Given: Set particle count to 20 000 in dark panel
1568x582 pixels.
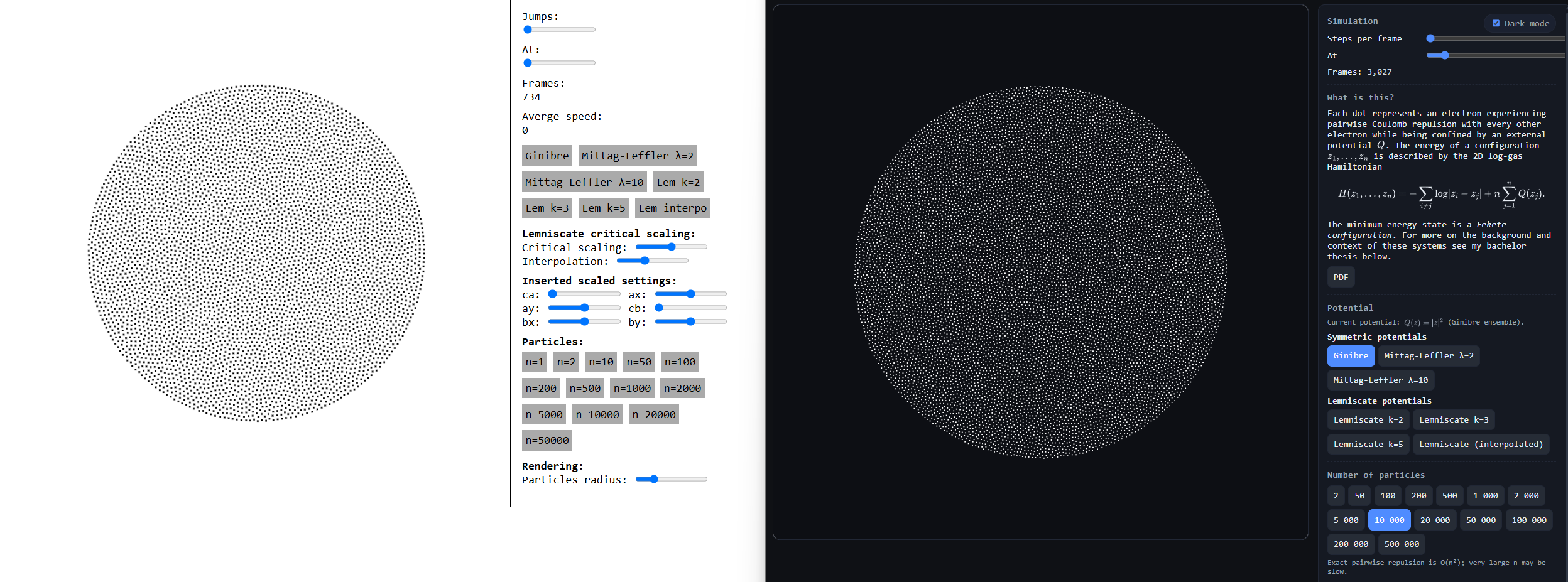Looking at the screenshot, I should 1434,520.
